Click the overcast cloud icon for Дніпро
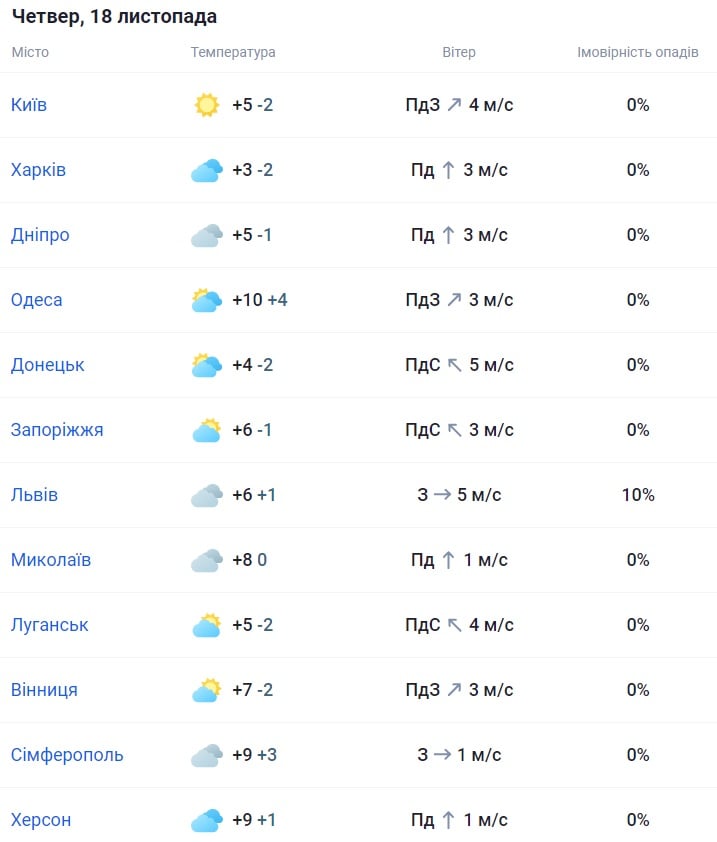Viewport: 717px width, 842px height. click(x=206, y=235)
